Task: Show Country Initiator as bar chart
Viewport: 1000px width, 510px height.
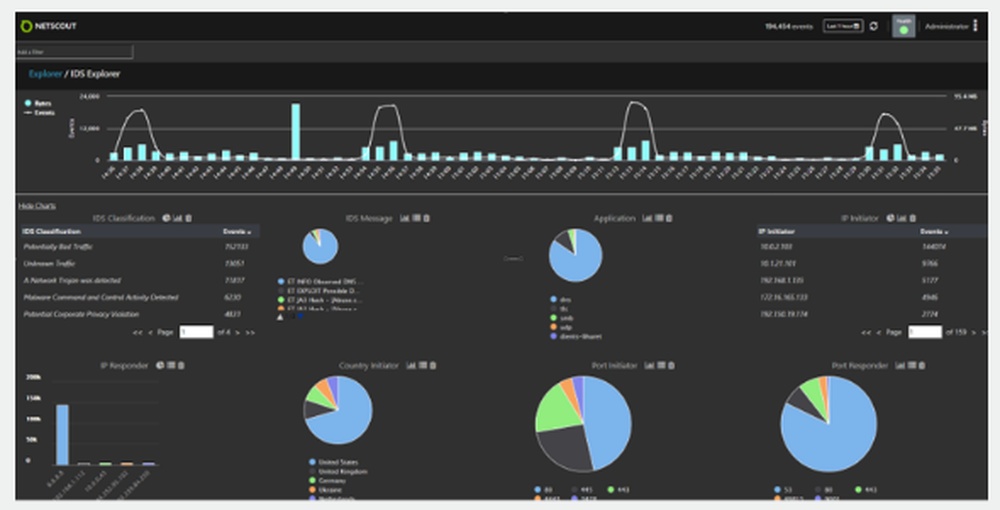Action: pos(411,365)
